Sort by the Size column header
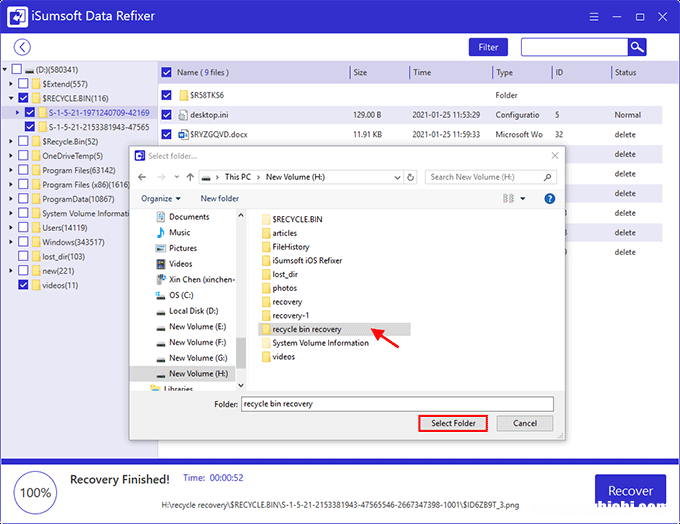Screen dimensions: 680x524 click(360, 72)
